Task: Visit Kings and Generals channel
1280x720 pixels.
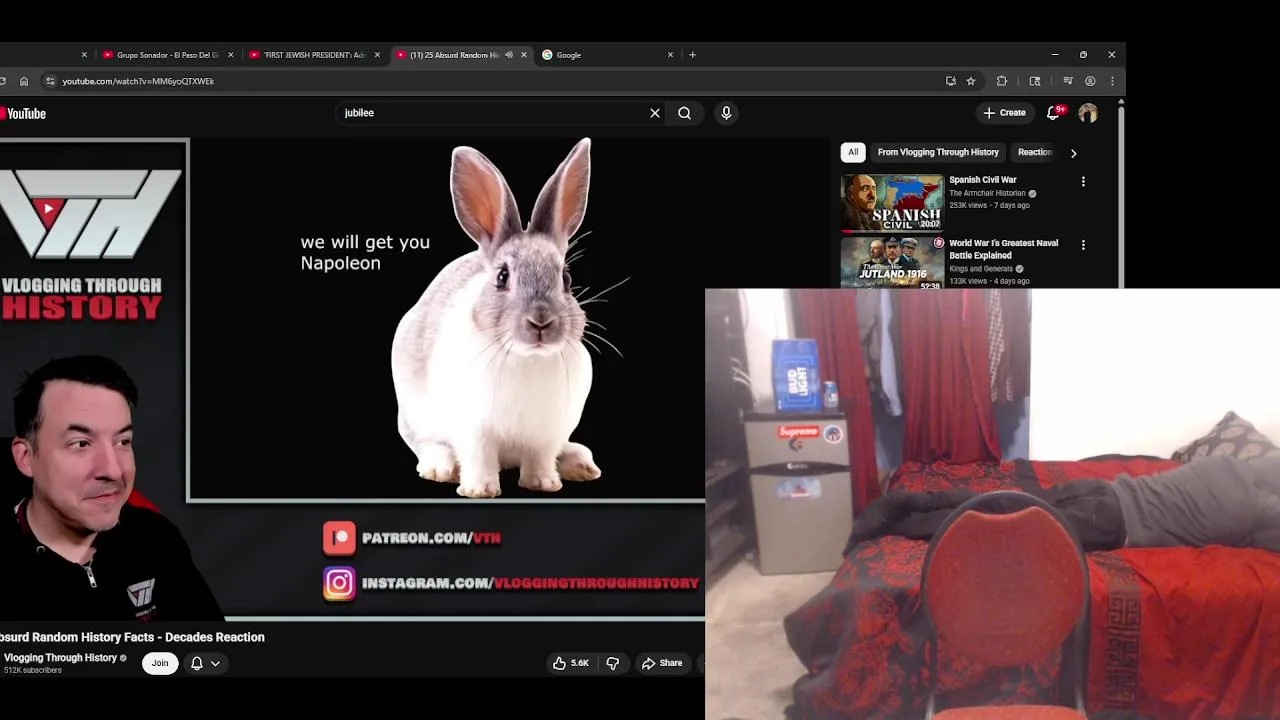Action: coord(981,269)
